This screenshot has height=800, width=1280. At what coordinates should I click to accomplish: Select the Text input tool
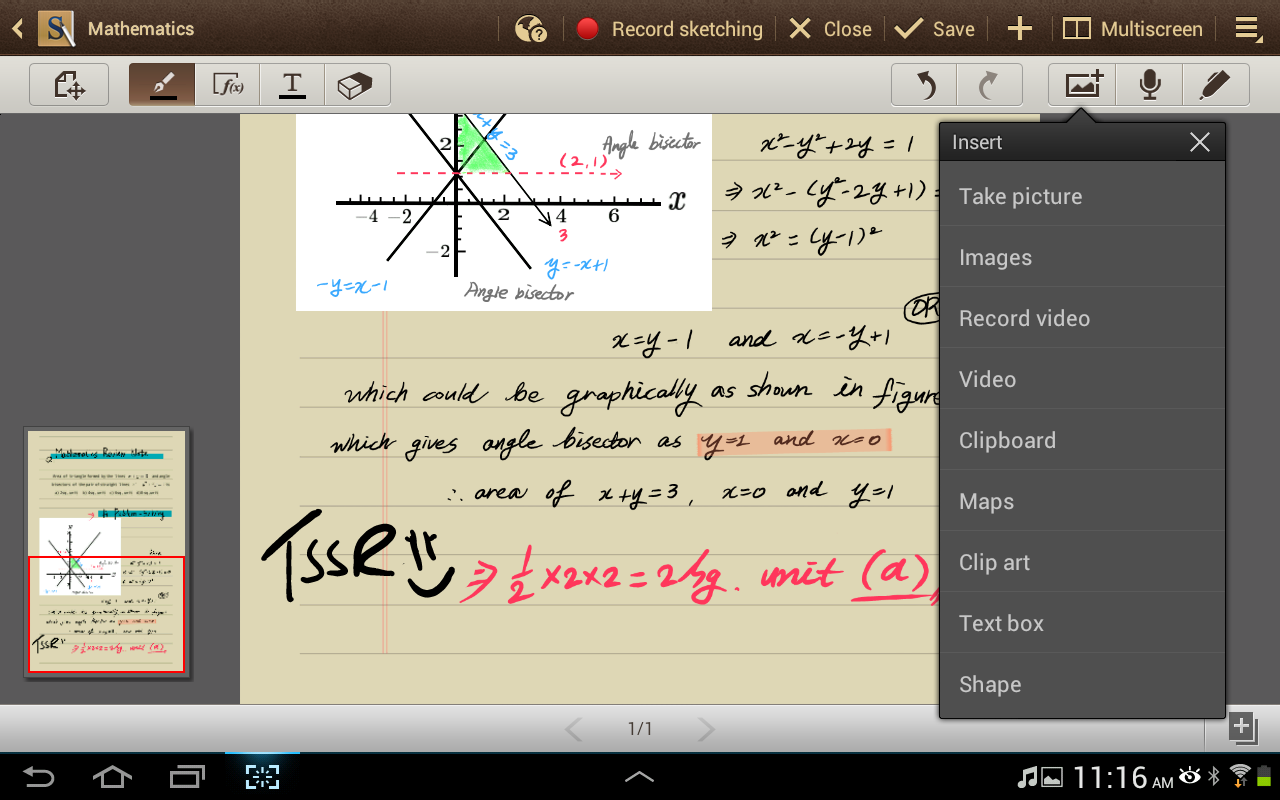[292, 85]
